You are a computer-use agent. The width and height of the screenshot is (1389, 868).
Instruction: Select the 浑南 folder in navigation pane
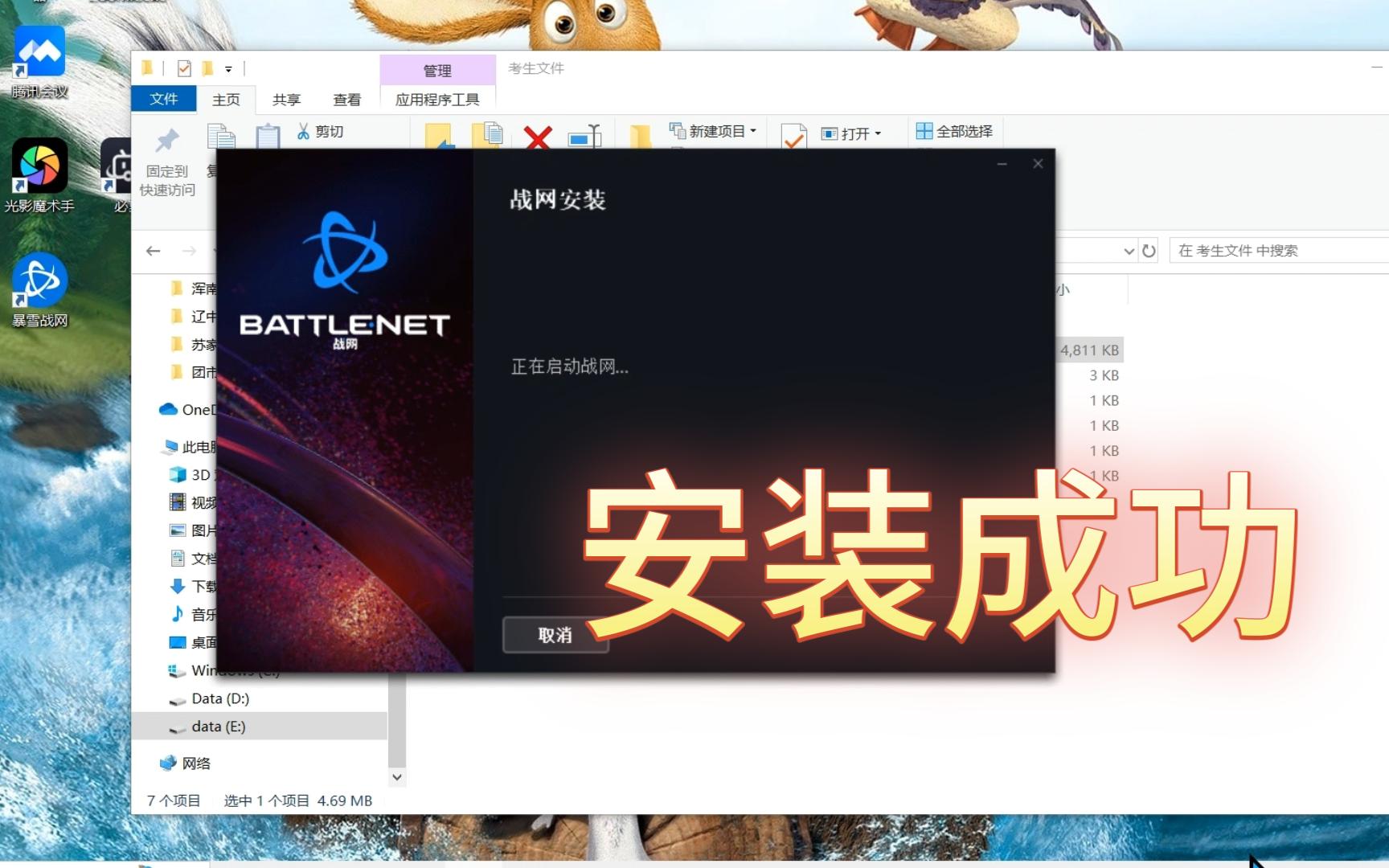pyautogui.click(x=194, y=289)
